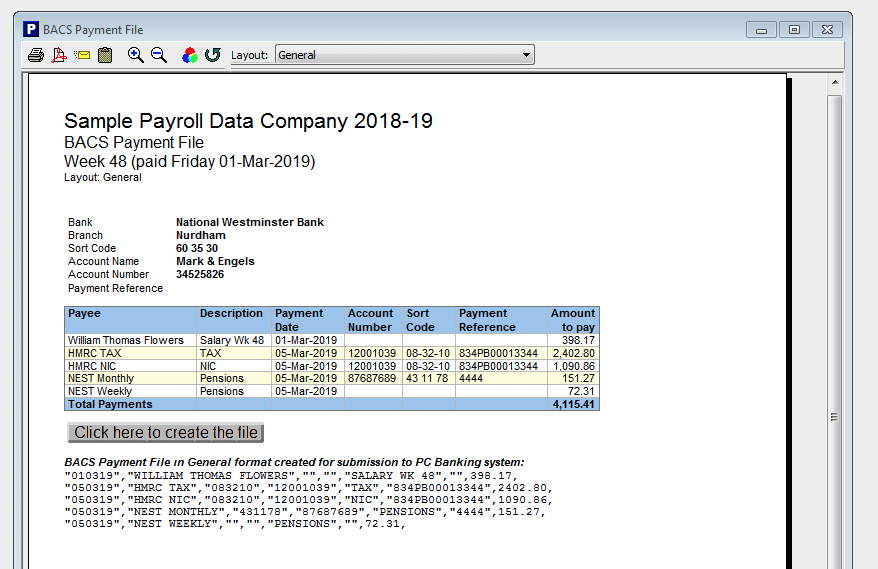The width and height of the screenshot is (878, 569).
Task: Click the NEST Monthly payee cell
Action: point(130,379)
